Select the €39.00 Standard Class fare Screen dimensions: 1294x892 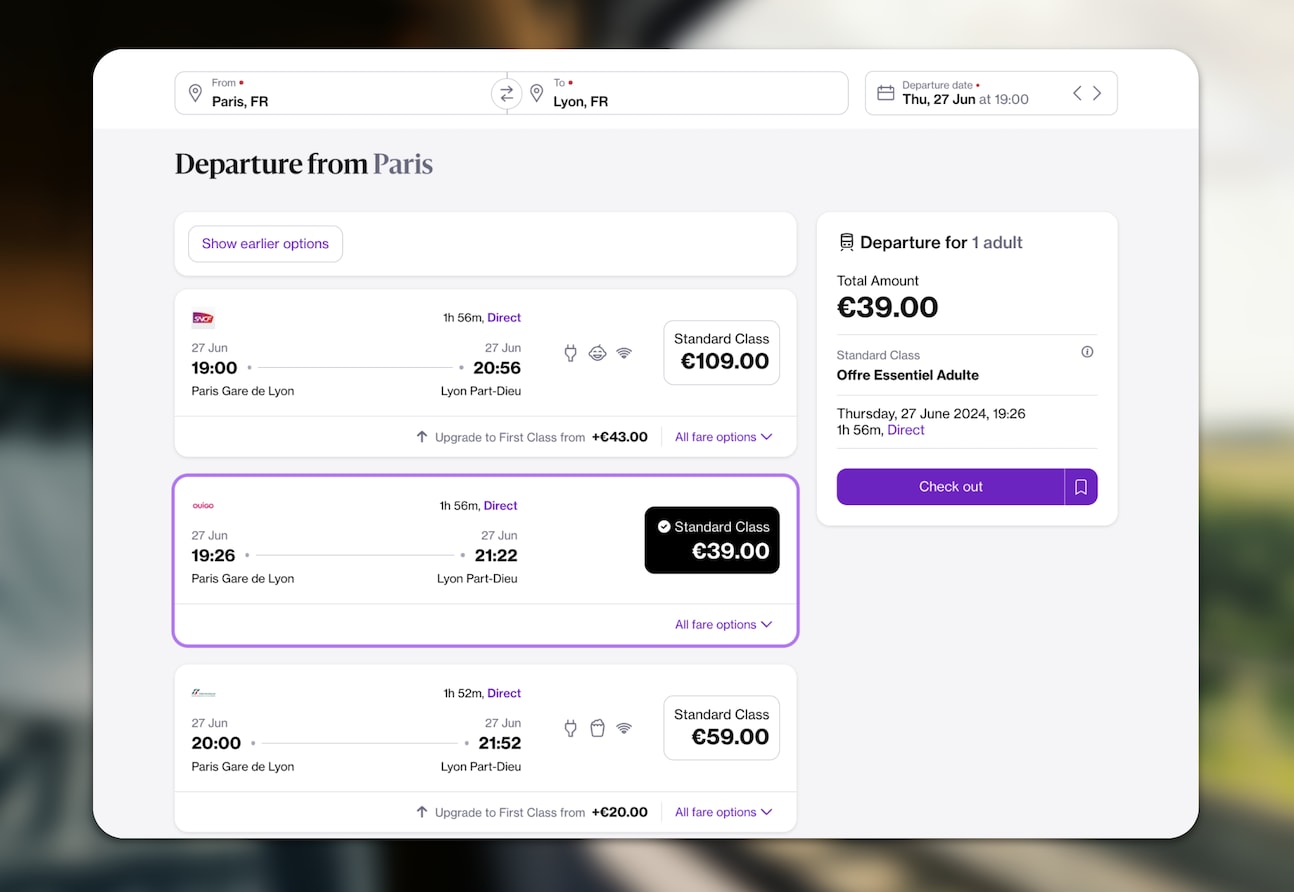click(x=711, y=540)
